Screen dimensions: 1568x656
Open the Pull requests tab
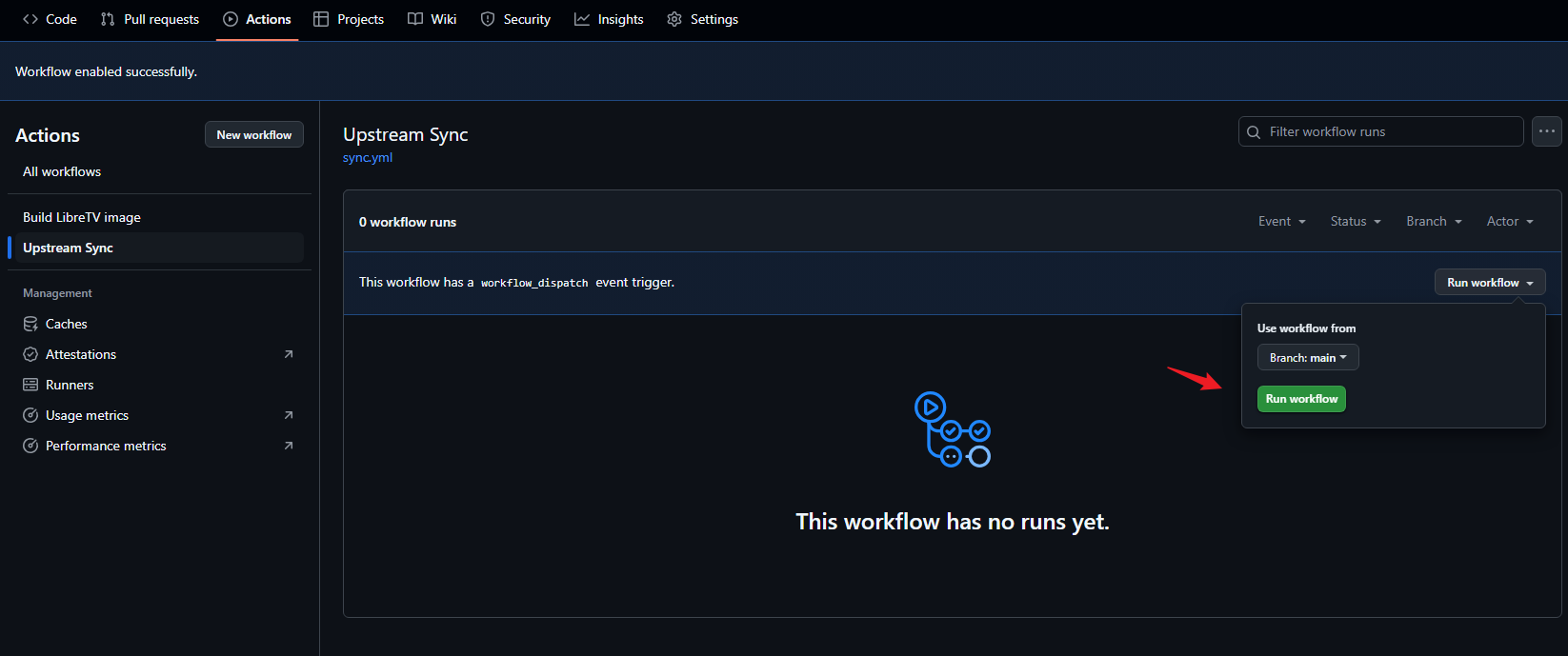click(x=150, y=19)
